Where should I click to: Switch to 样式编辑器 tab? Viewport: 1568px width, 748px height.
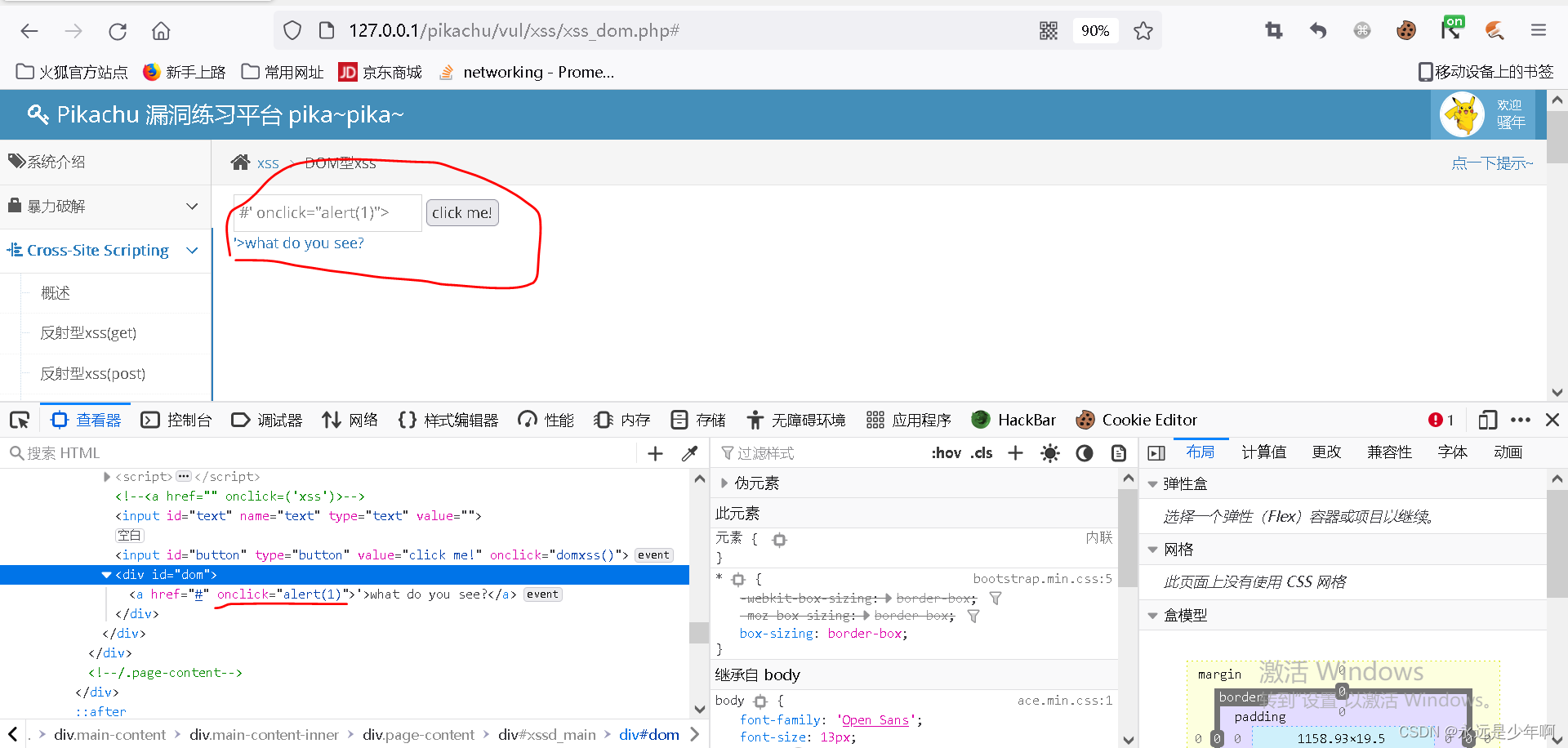(448, 420)
